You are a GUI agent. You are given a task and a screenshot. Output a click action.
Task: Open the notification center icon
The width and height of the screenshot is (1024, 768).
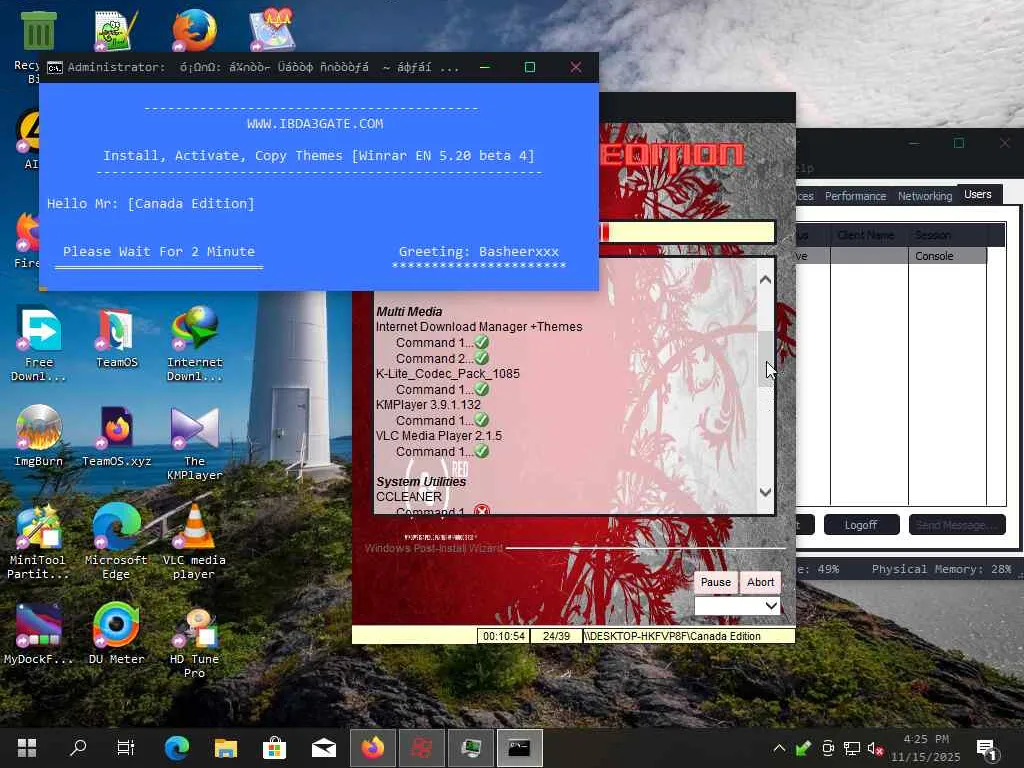pos(987,749)
